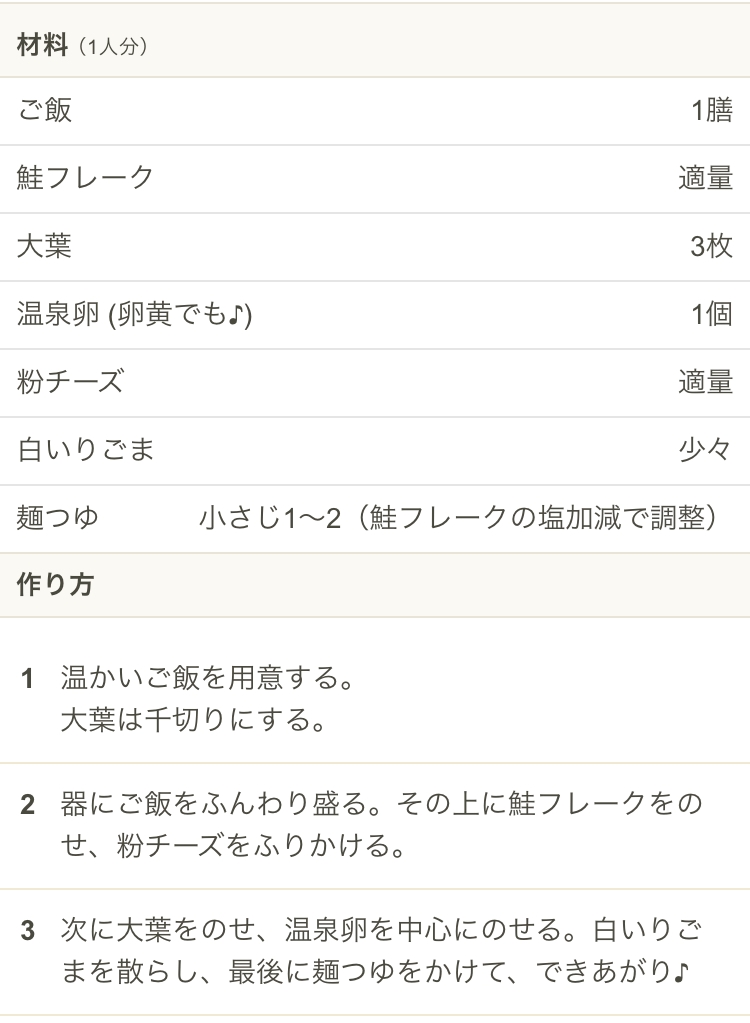The image size is (750, 1023).
Task: Click the 1個 quantity for 温泉卵
Action: (712, 314)
